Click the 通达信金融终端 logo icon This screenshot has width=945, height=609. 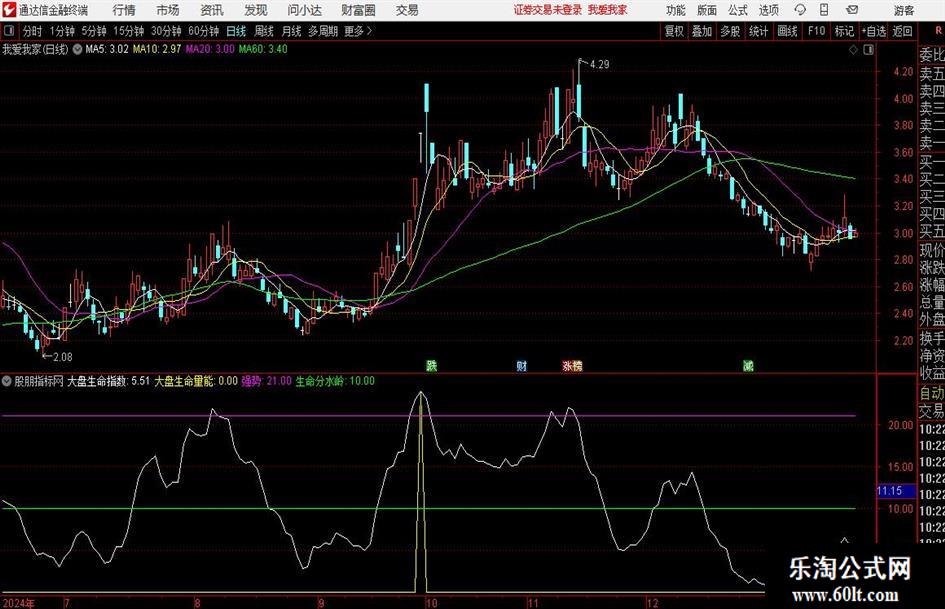click(x=9, y=10)
